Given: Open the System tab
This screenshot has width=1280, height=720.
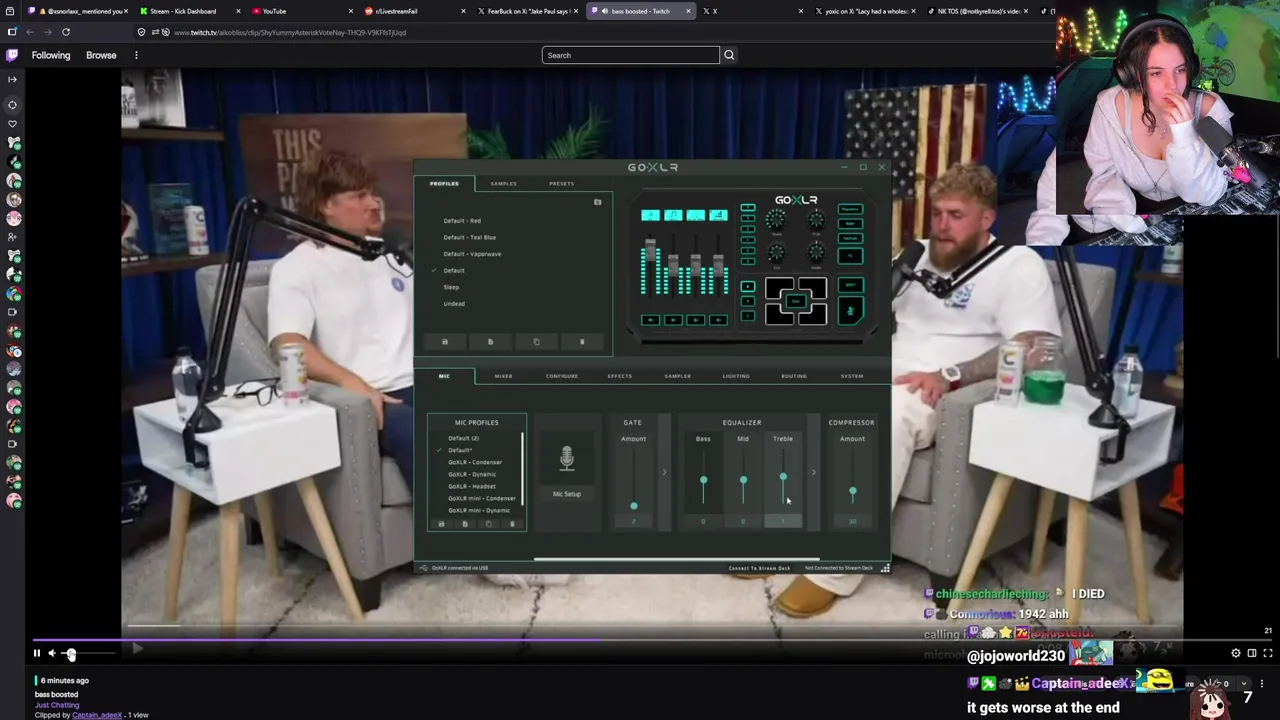Looking at the screenshot, I should coord(852,376).
